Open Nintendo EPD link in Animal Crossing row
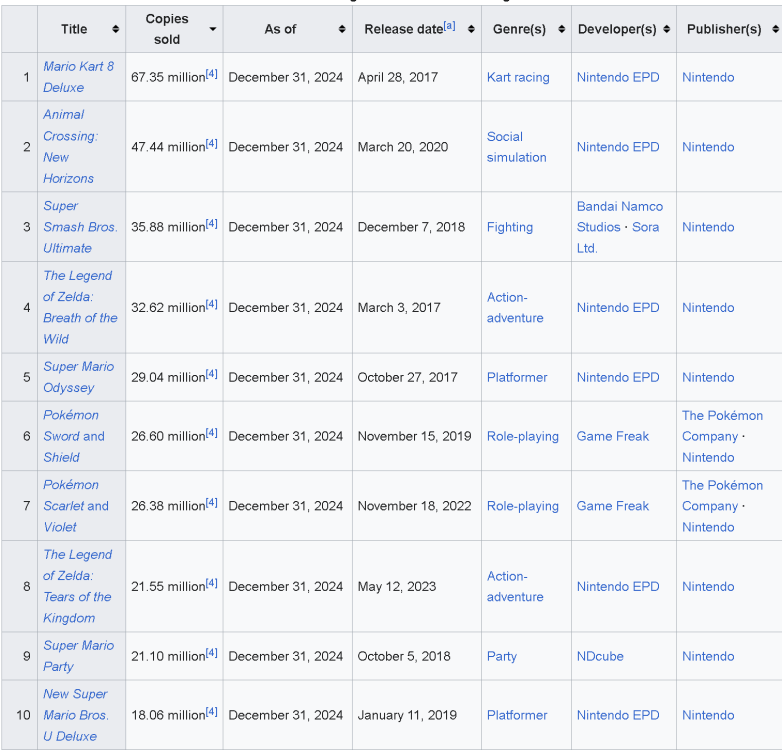Viewport: 782px width, 750px height. pos(618,147)
